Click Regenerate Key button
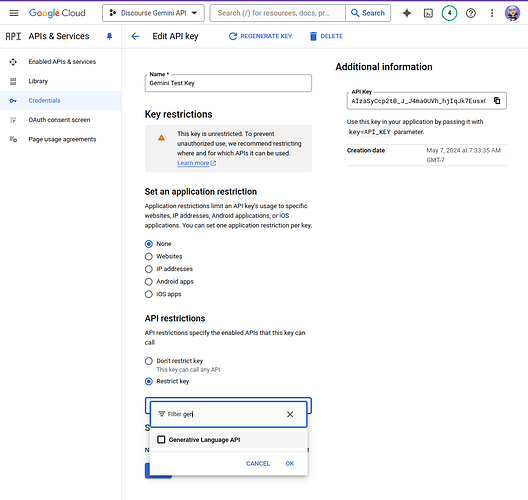Screen dimensions: 528x500 pyautogui.click(x=260, y=36)
